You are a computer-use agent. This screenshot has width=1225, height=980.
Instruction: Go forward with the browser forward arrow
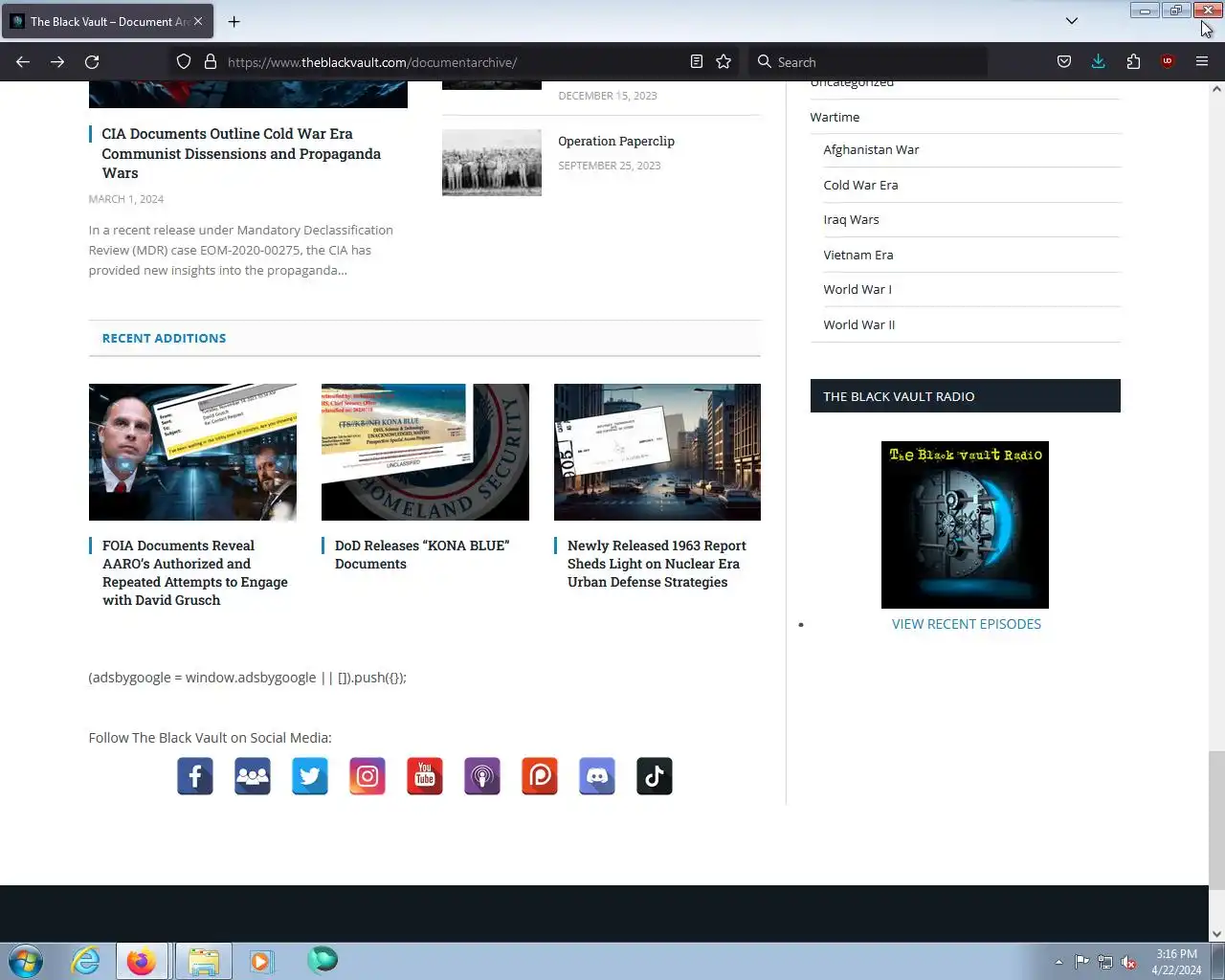[x=57, y=62]
